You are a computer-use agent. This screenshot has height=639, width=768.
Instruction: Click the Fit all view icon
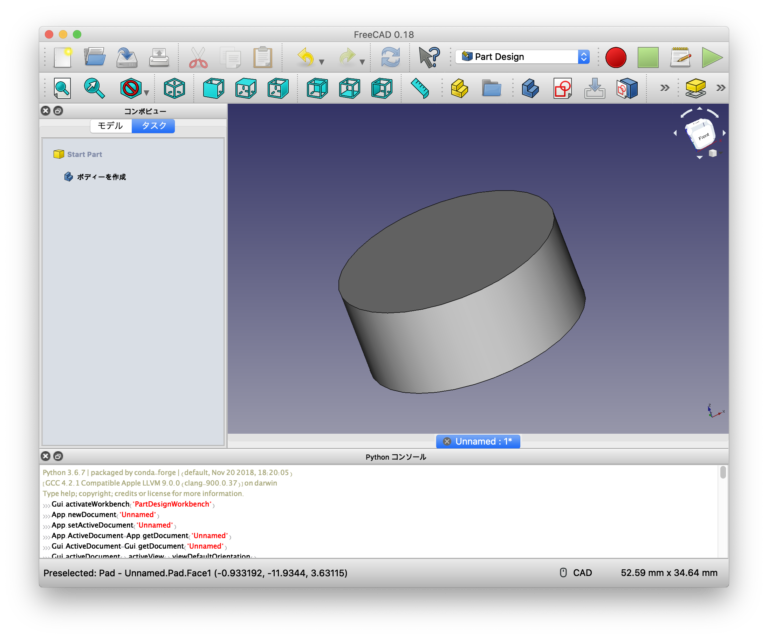[62, 89]
